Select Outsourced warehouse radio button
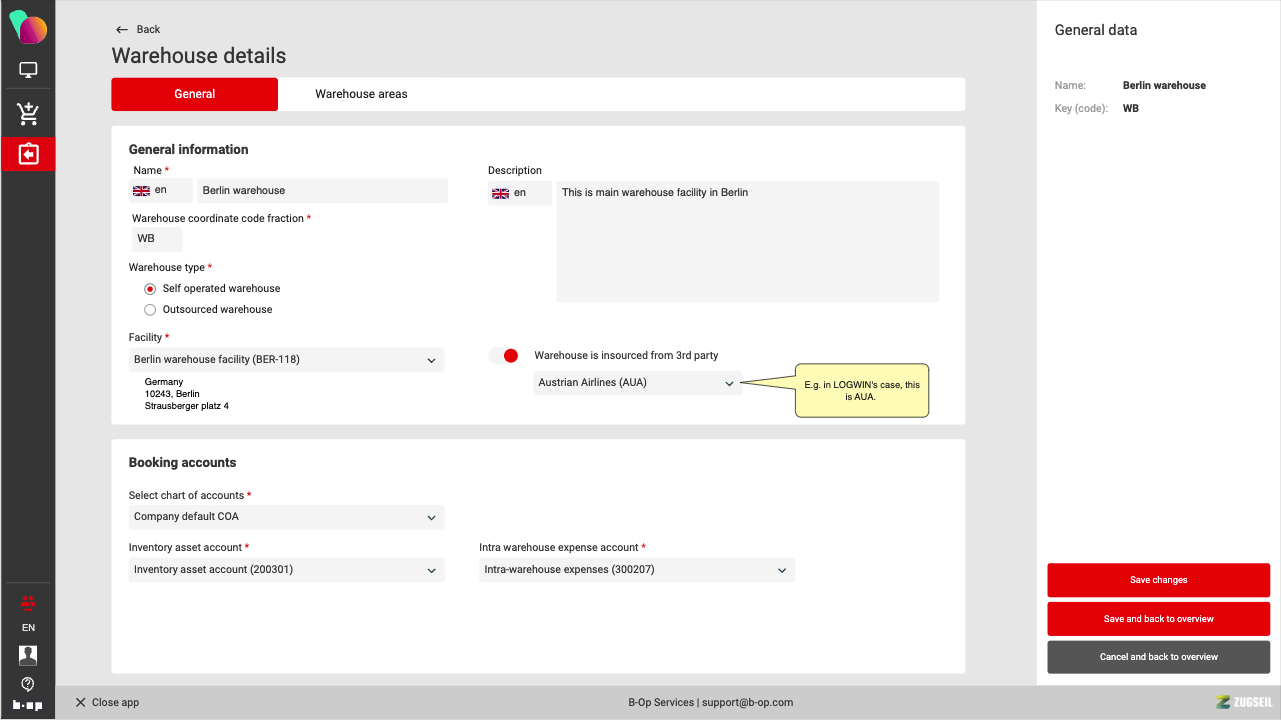1281x720 pixels. [x=150, y=310]
